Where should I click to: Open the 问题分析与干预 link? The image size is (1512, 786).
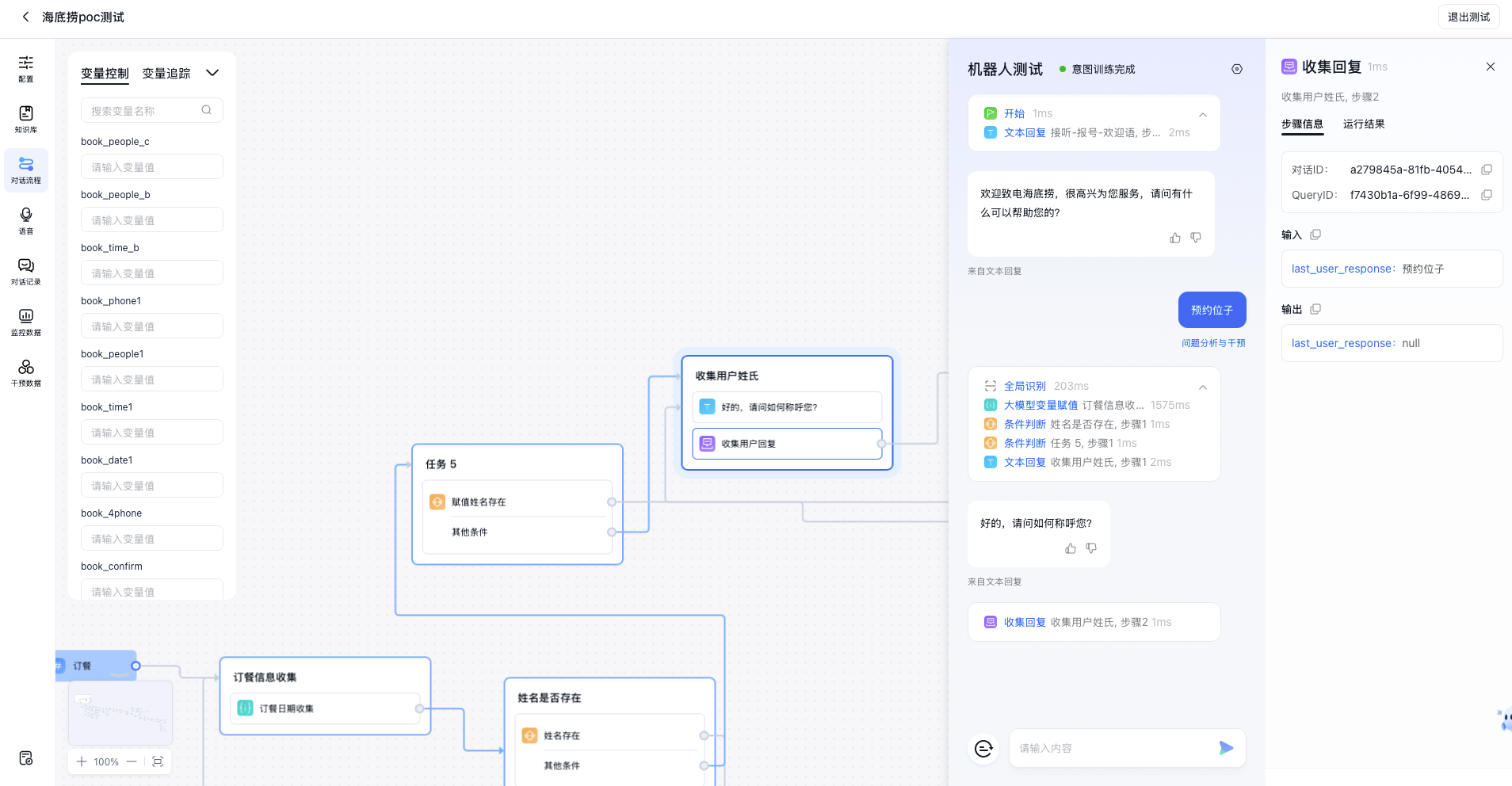point(1213,343)
